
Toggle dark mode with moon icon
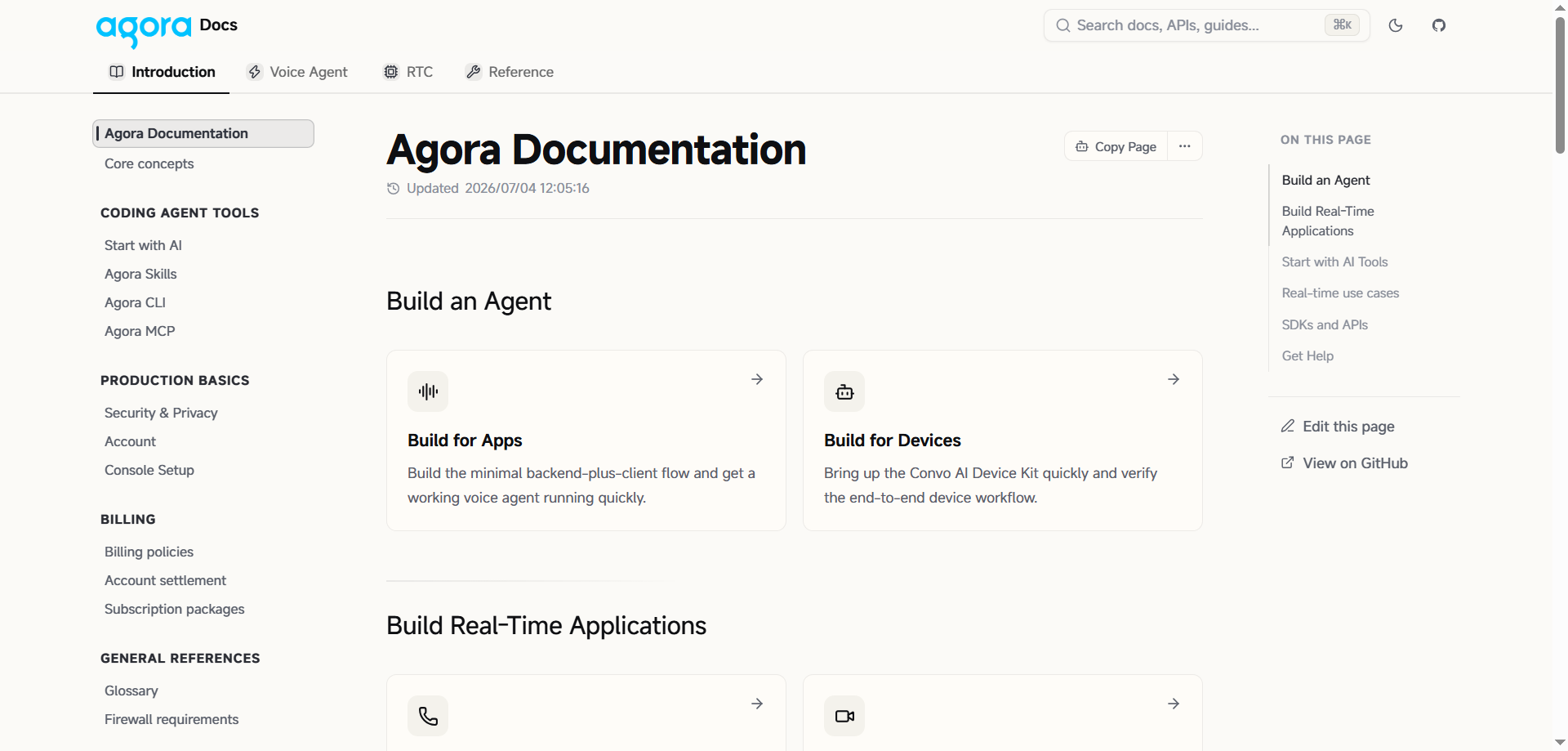1396,25
